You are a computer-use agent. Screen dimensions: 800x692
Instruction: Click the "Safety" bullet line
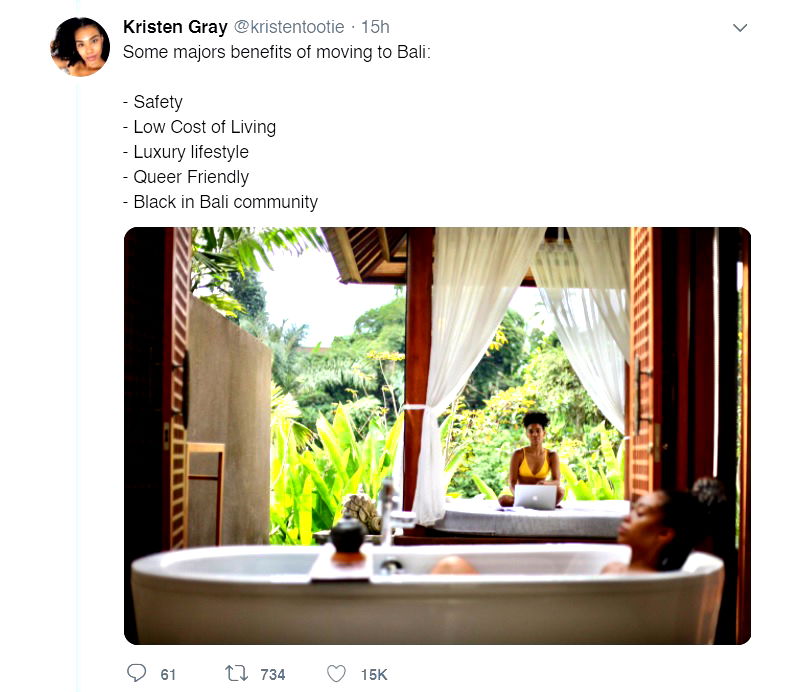coord(153,102)
